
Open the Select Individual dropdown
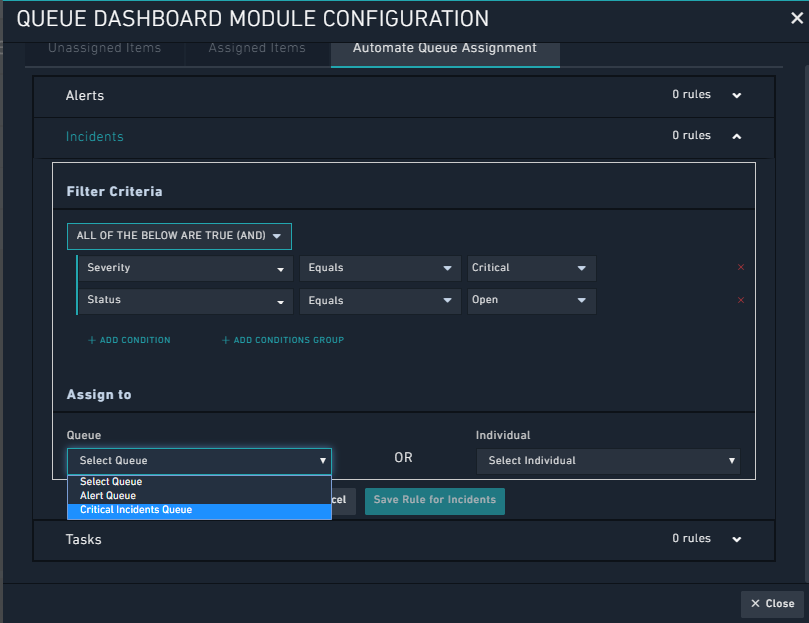tap(608, 461)
